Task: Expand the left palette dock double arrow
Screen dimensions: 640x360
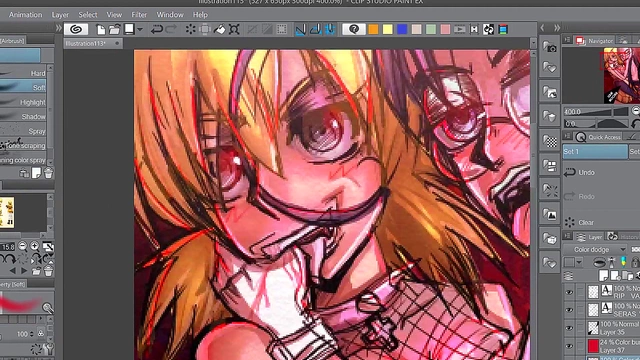Action: click(x=58, y=28)
